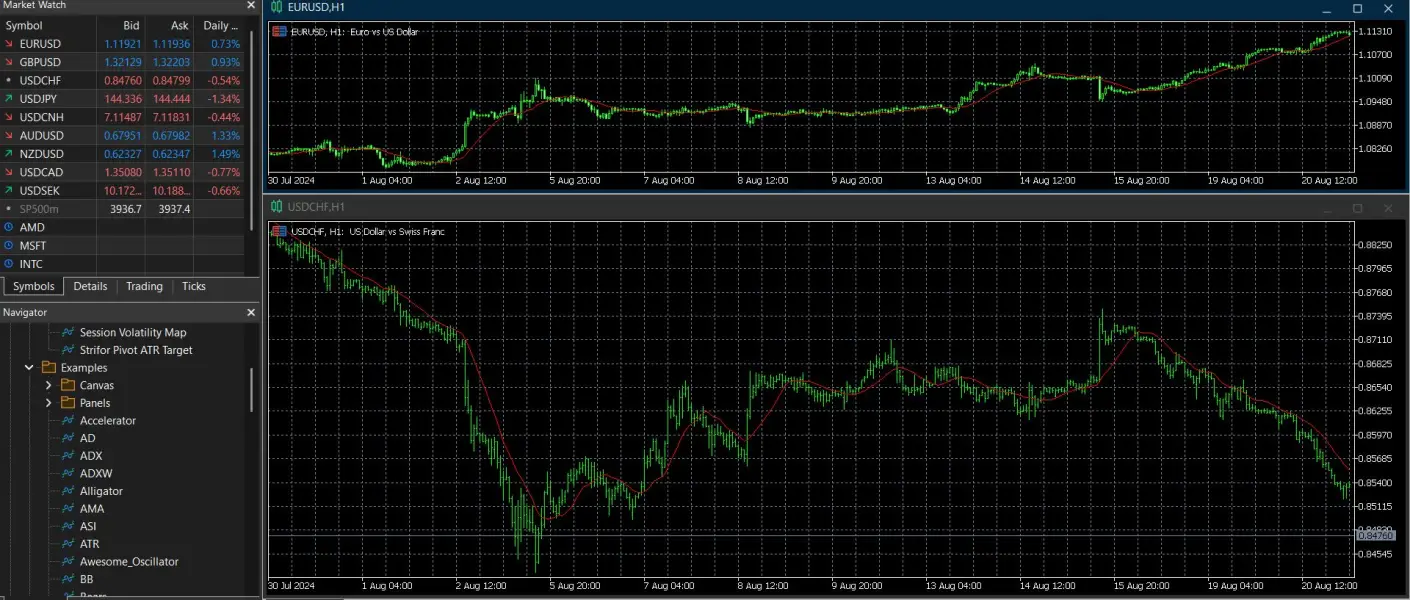Click the Navigator panel vertical scrollbar
The width and height of the screenshot is (1410, 600).
click(x=252, y=390)
